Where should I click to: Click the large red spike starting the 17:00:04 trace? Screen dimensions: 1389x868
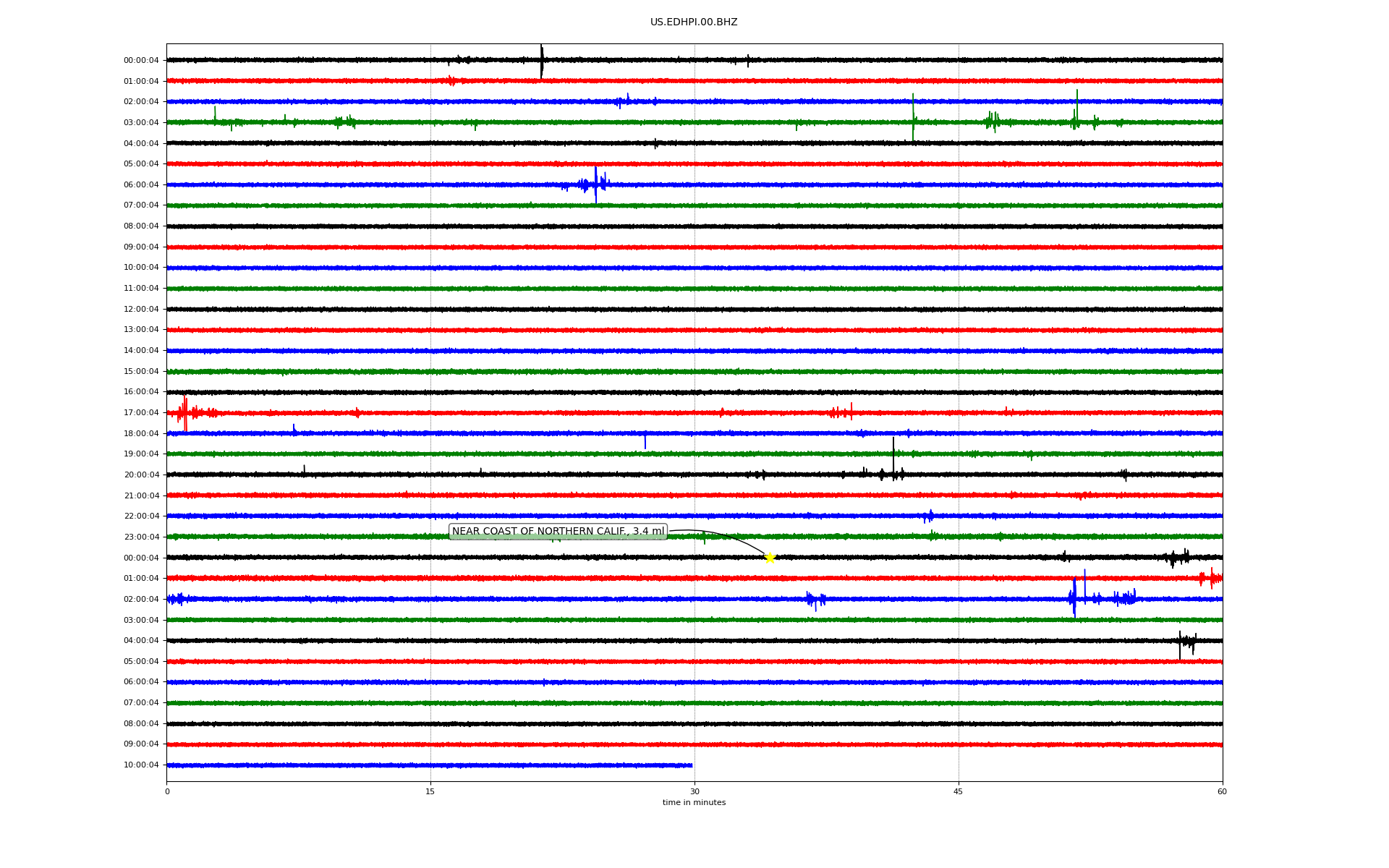point(185,413)
